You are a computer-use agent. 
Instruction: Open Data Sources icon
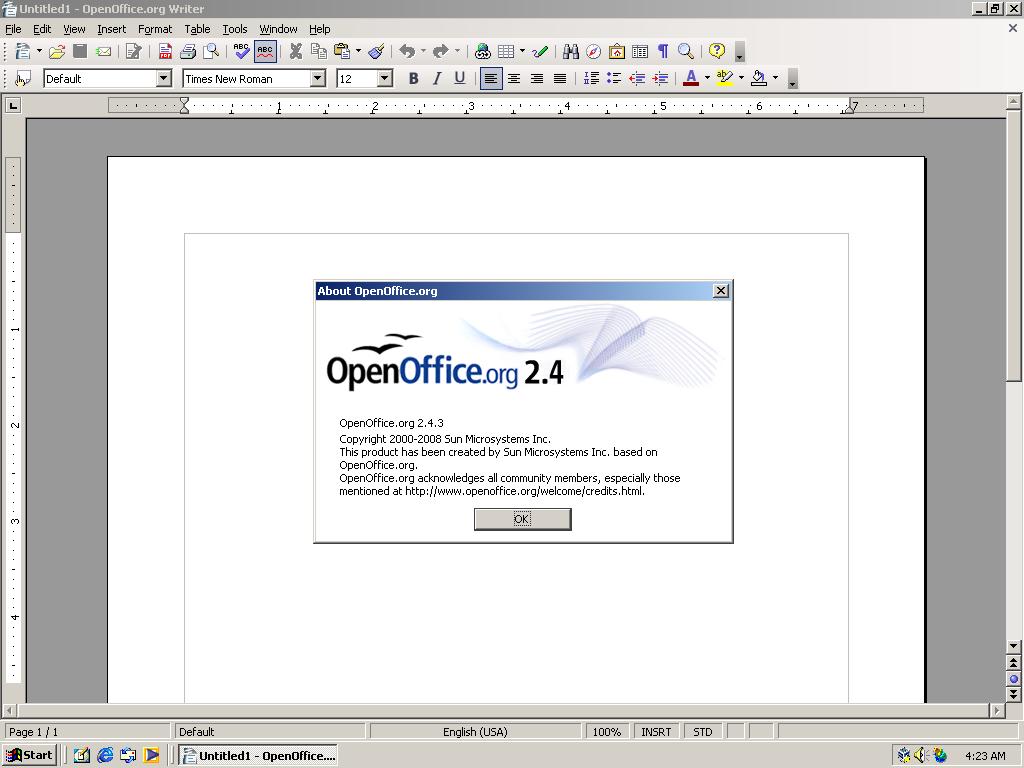[640, 51]
